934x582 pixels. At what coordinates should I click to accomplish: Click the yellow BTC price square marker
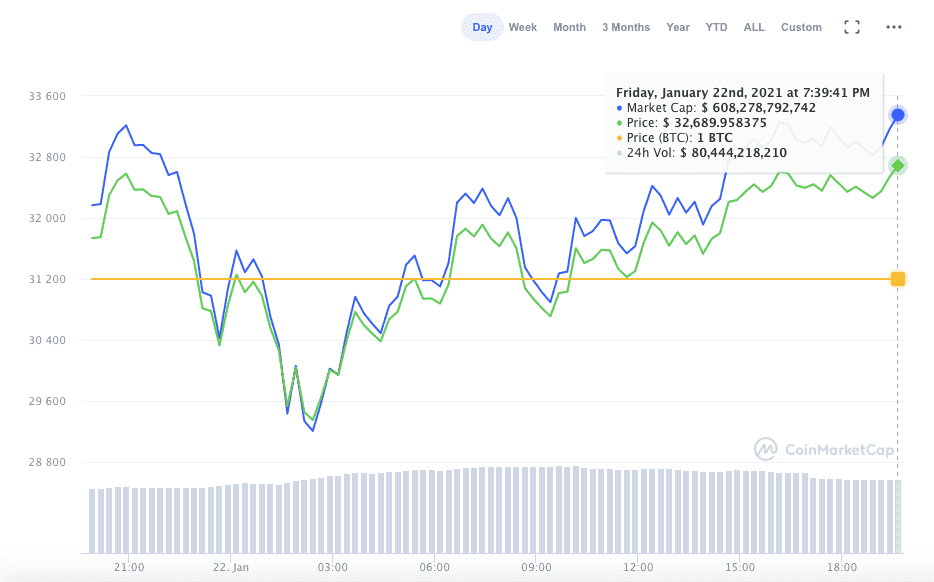pos(898,279)
